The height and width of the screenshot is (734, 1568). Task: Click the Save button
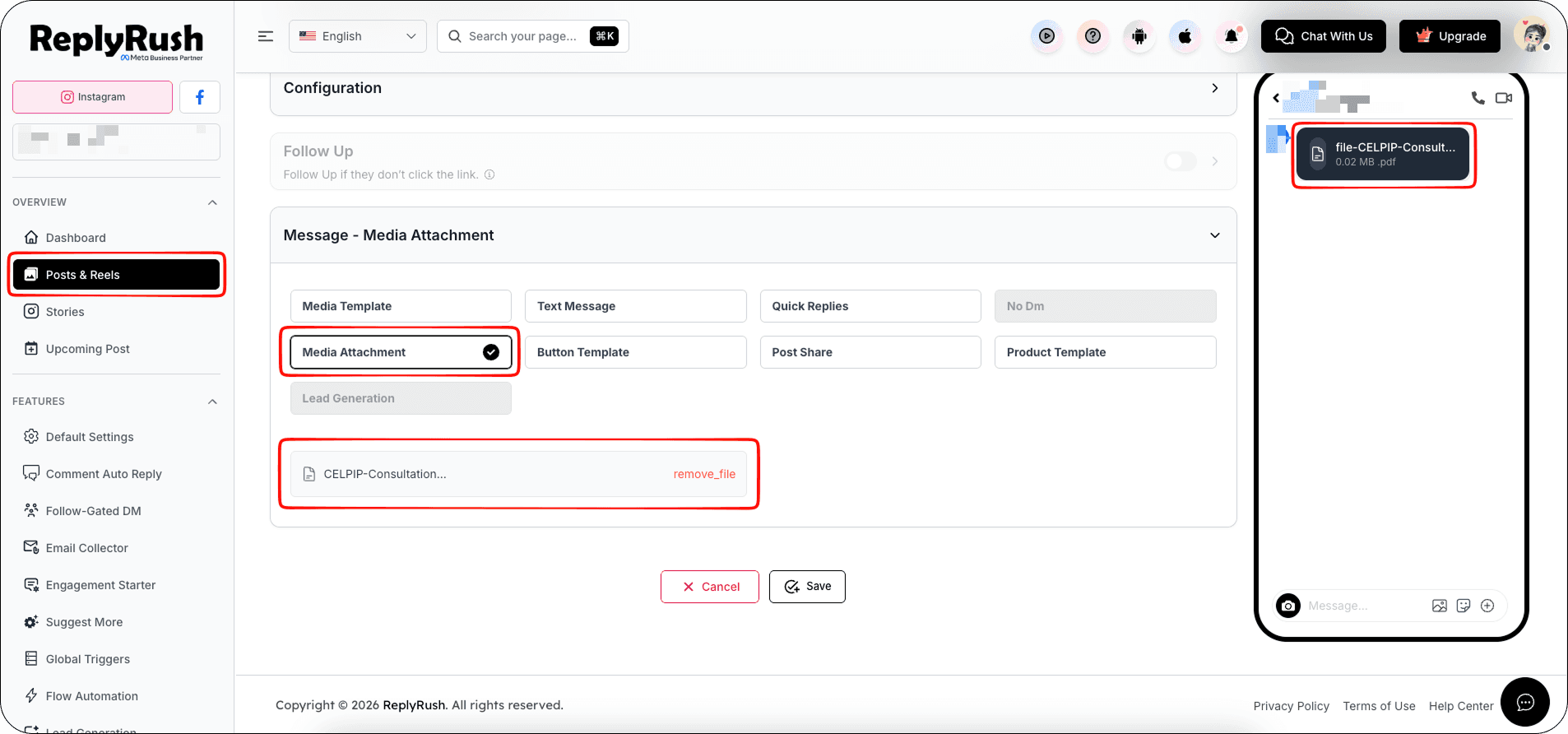click(807, 587)
